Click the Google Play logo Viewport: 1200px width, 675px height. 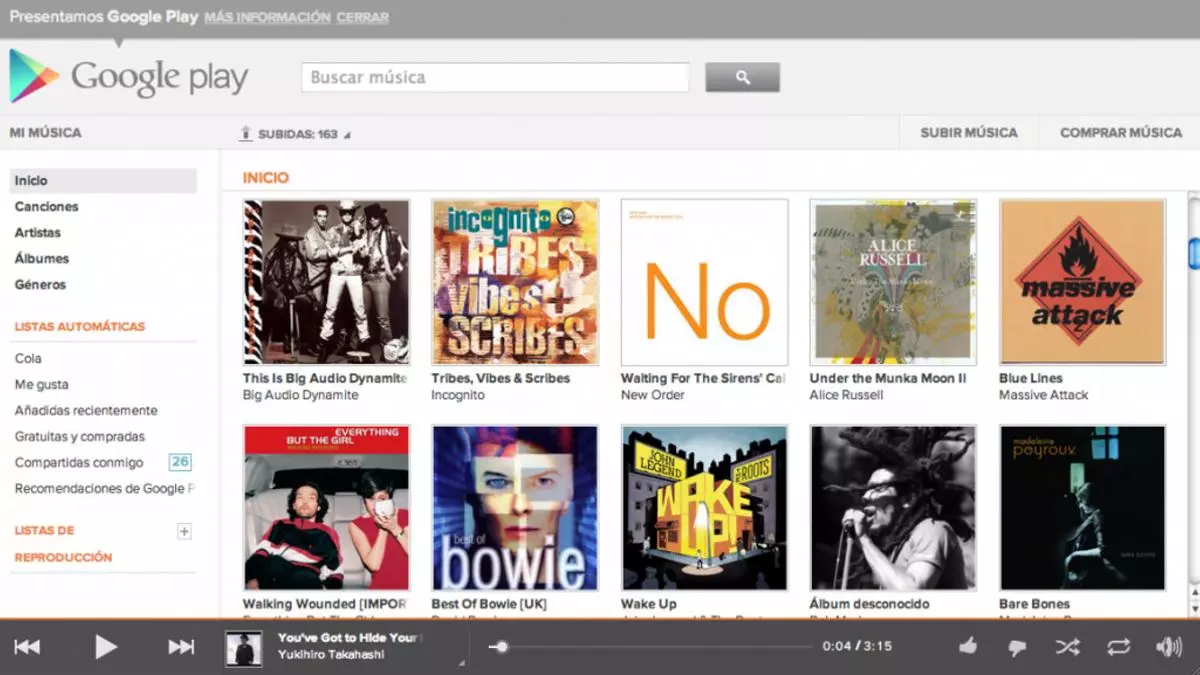pos(129,77)
